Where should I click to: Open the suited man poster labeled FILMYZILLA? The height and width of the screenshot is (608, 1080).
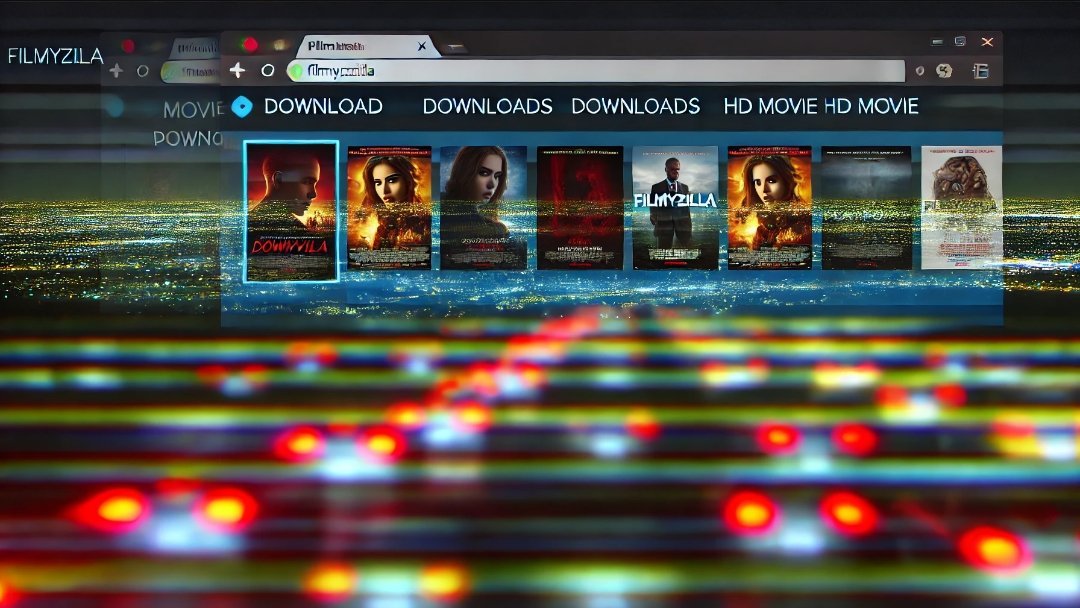coord(675,207)
